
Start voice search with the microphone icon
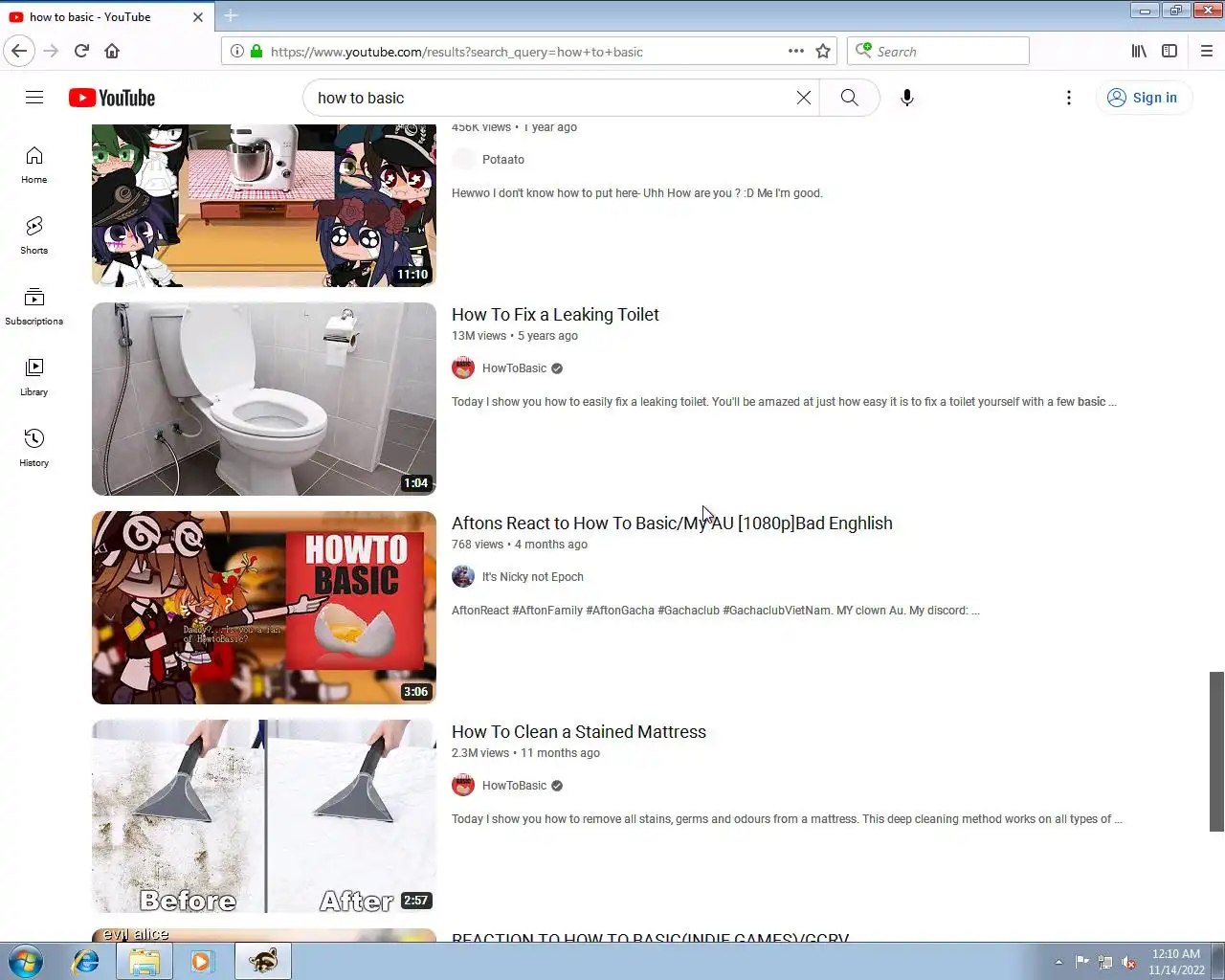(x=907, y=98)
